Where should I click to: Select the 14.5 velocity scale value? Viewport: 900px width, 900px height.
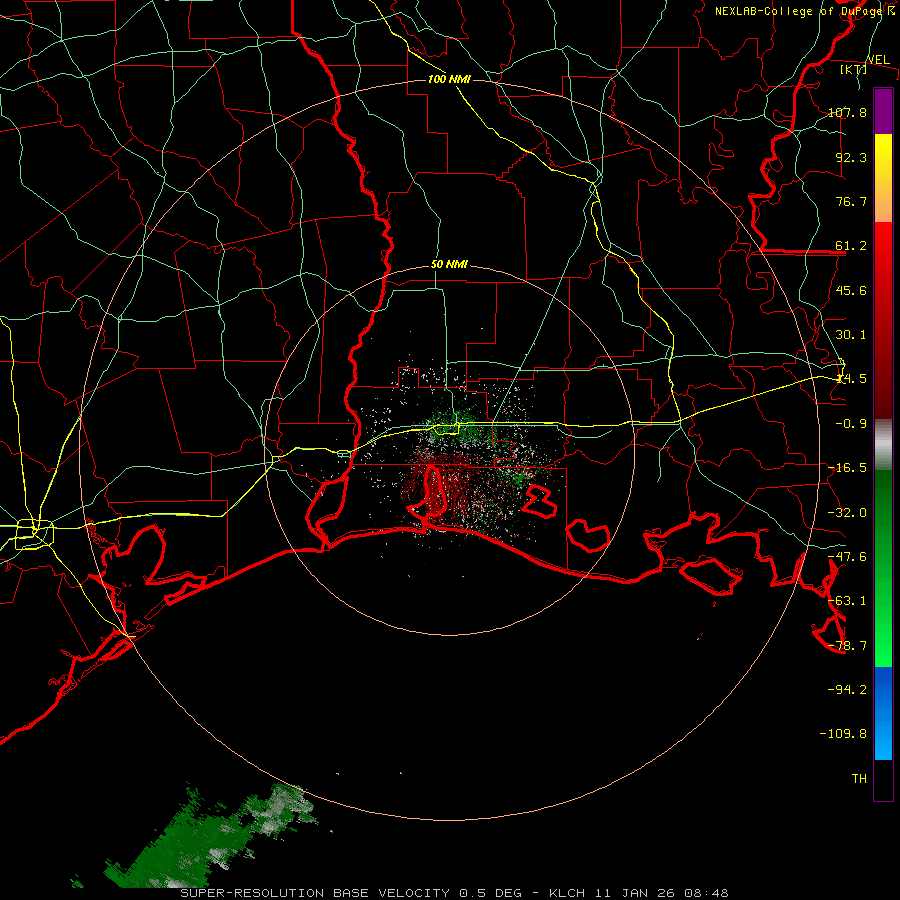coord(851,379)
